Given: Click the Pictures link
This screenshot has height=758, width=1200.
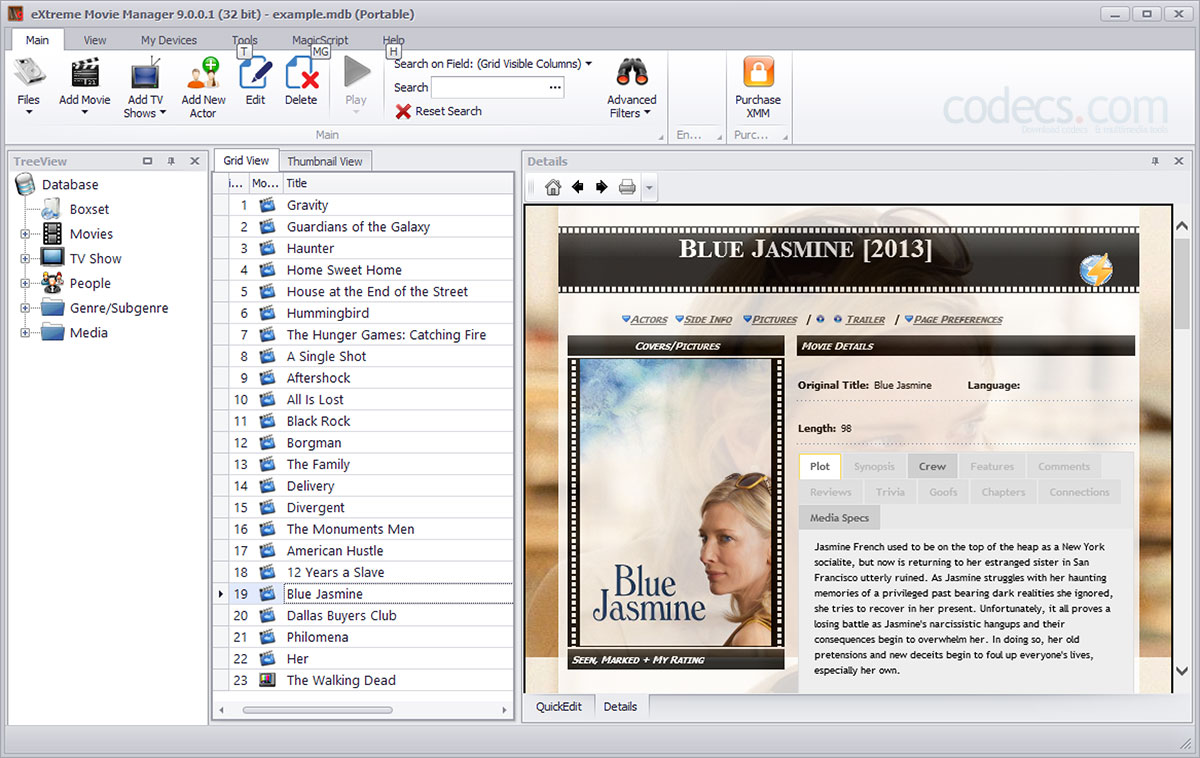Looking at the screenshot, I should tap(774, 319).
